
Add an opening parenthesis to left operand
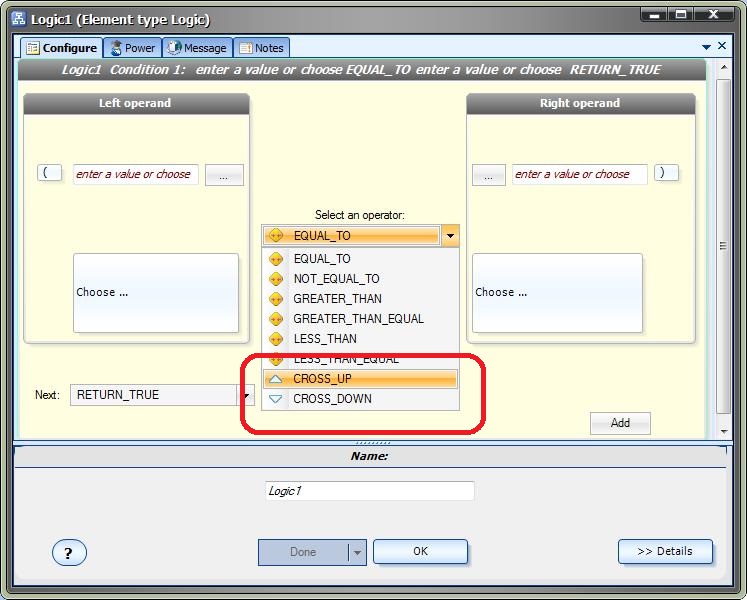pyautogui.click(x=50, y=173)
